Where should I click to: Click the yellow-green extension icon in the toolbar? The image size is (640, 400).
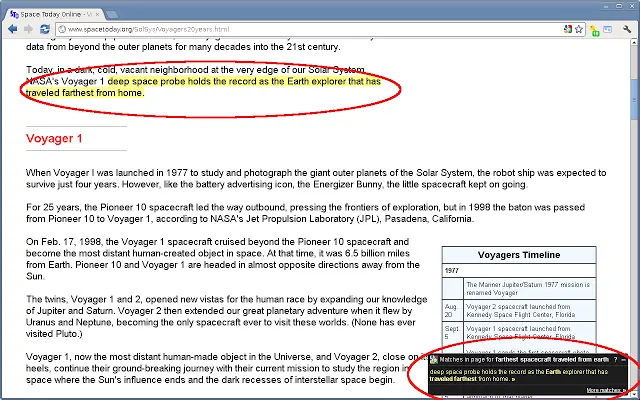click(595, 30)
